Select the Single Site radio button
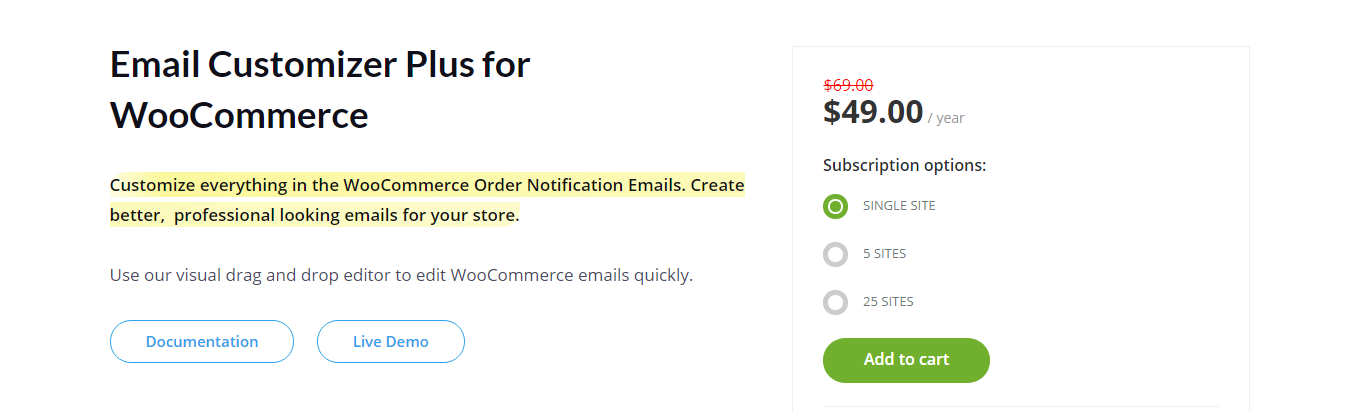Image resolution: width=1363 pixels, height=411 pixels. click(835, 206)
